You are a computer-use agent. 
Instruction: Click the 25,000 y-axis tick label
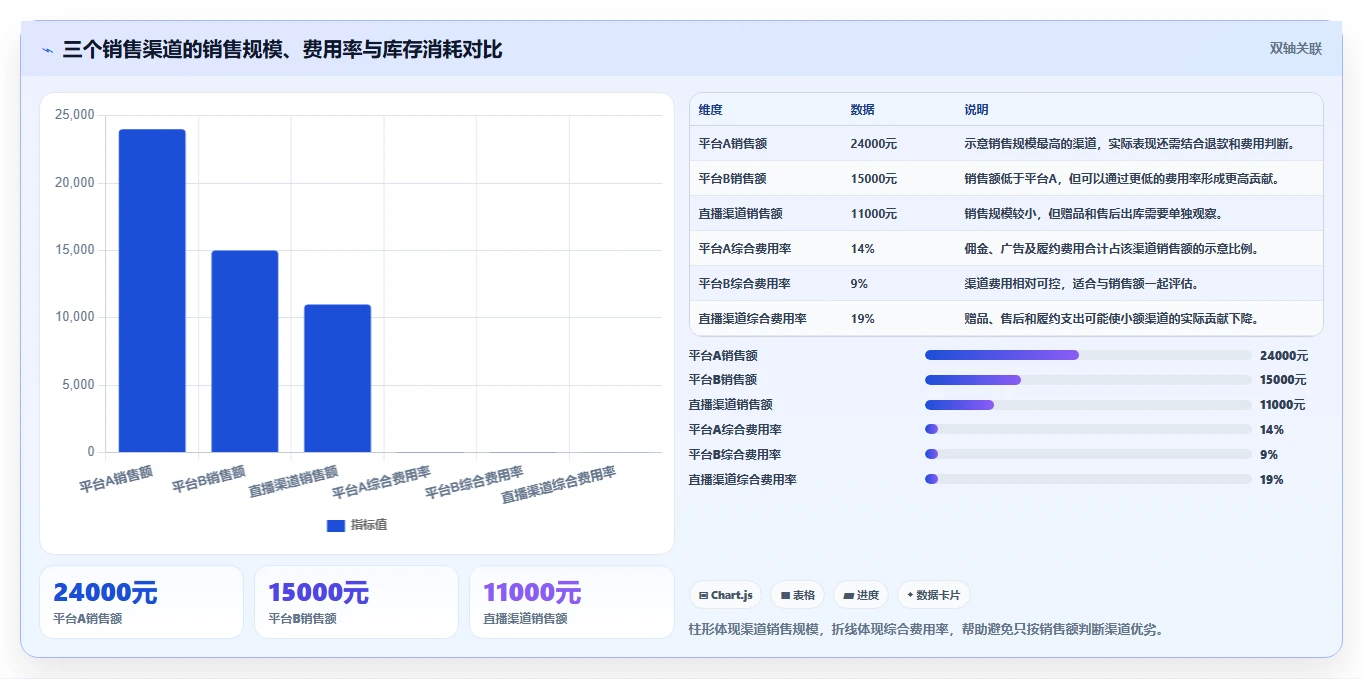click(74, 115)
